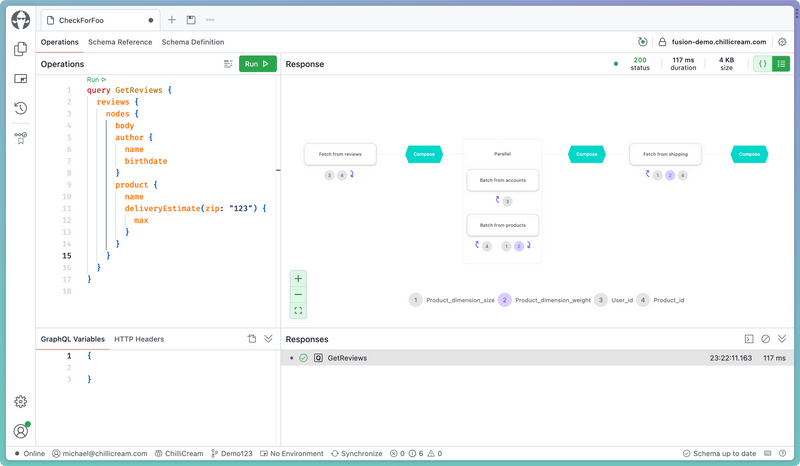Zoom out the query plan

click(298, 295)
